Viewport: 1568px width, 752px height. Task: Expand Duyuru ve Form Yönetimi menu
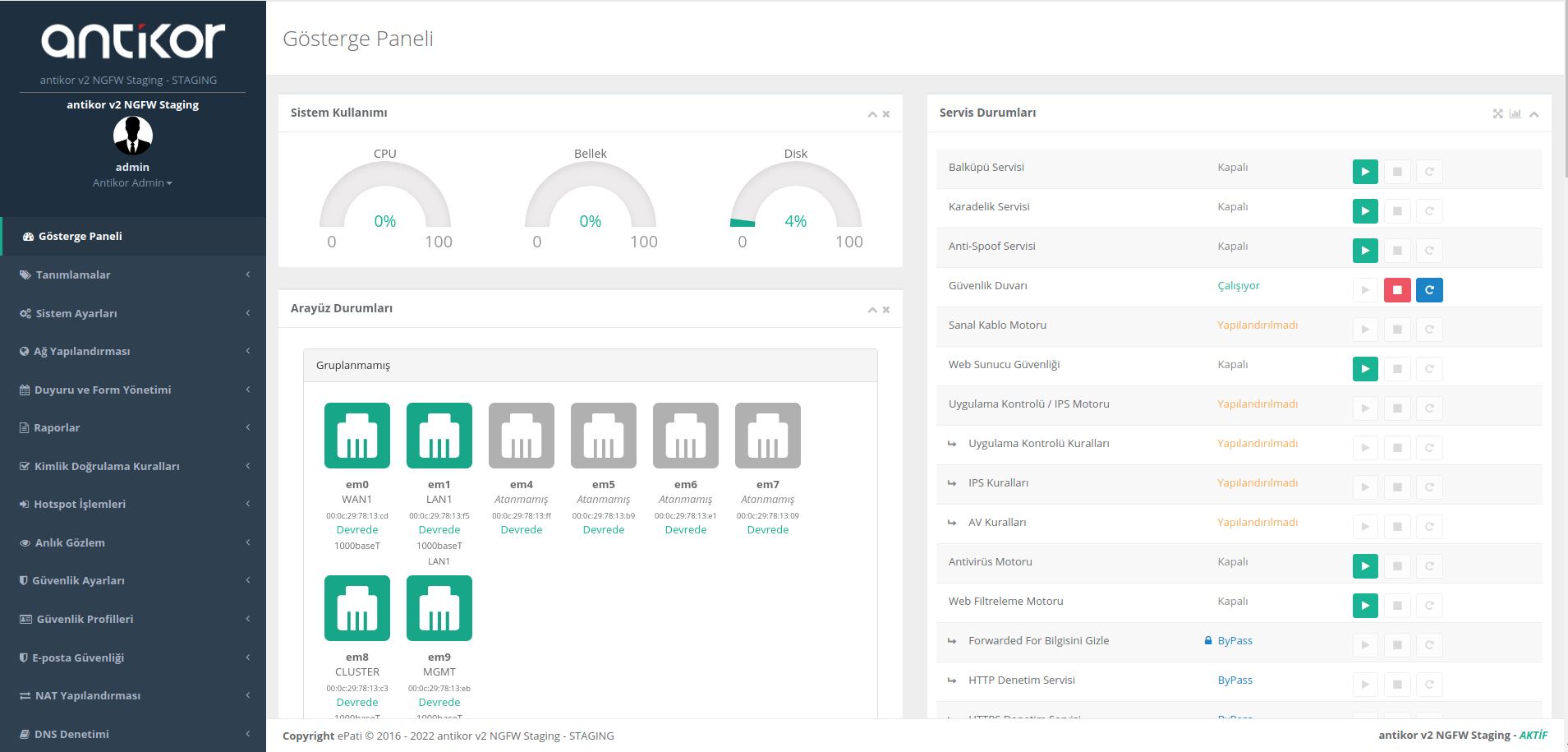click(x=133, y=390)
